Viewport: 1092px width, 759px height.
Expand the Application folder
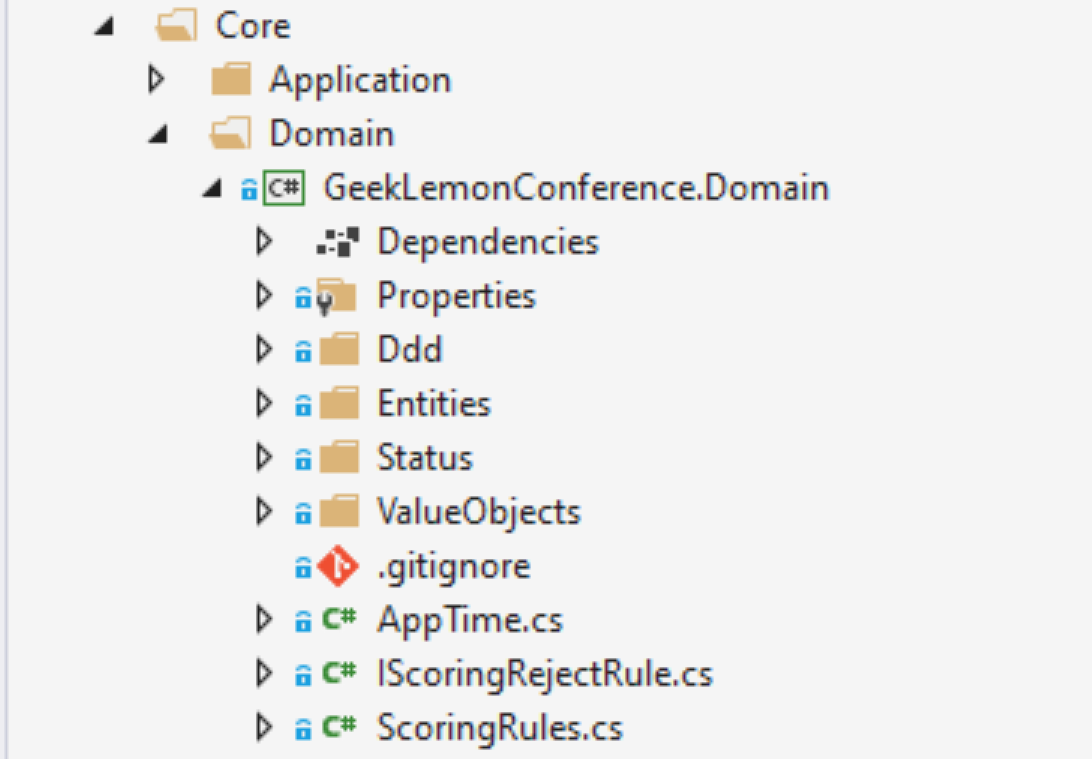(x=156, y=79)
